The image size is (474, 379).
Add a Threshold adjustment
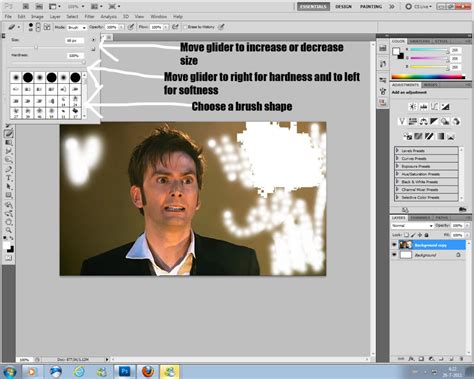(429, 136)
